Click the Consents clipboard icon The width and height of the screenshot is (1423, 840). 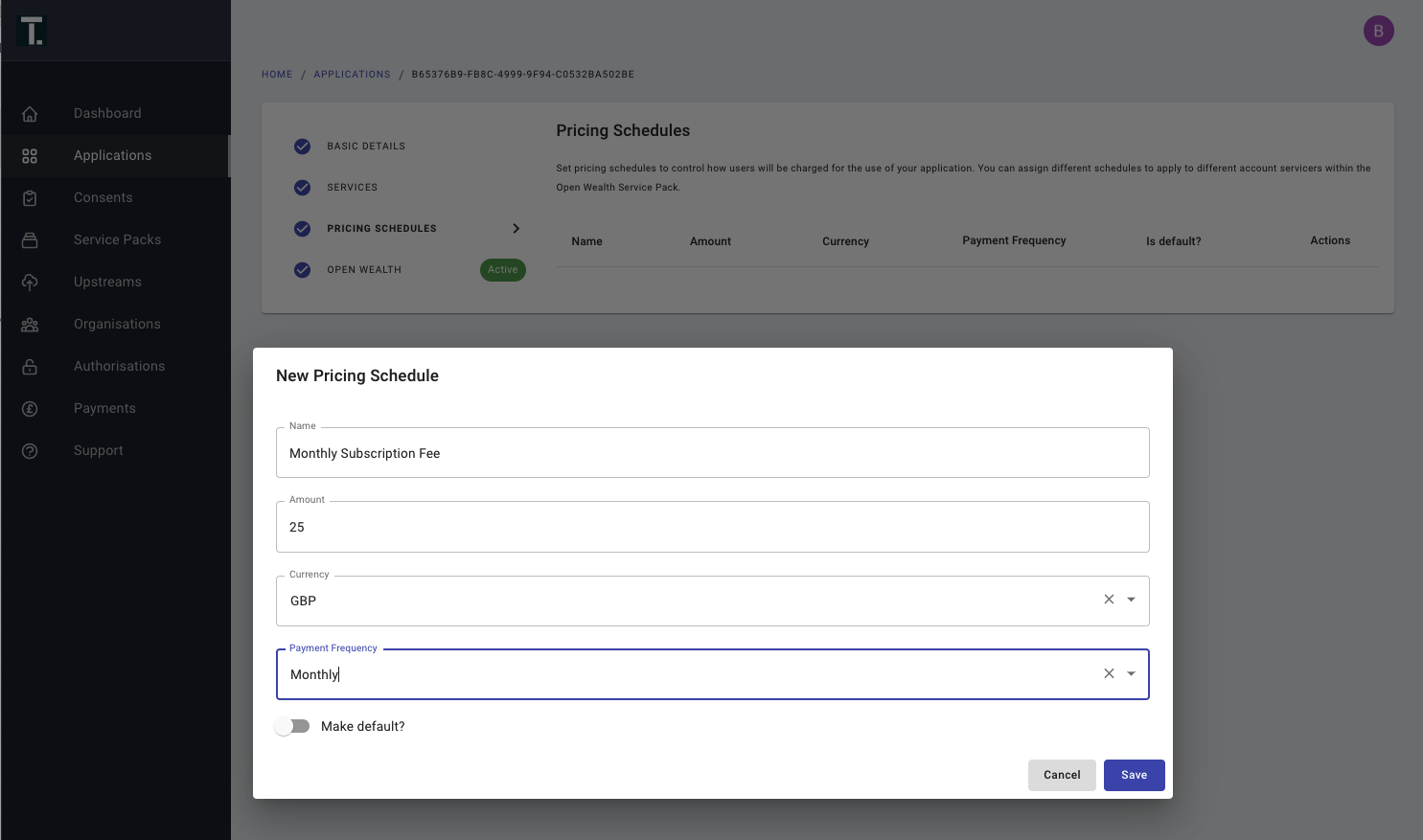point(30,198)
